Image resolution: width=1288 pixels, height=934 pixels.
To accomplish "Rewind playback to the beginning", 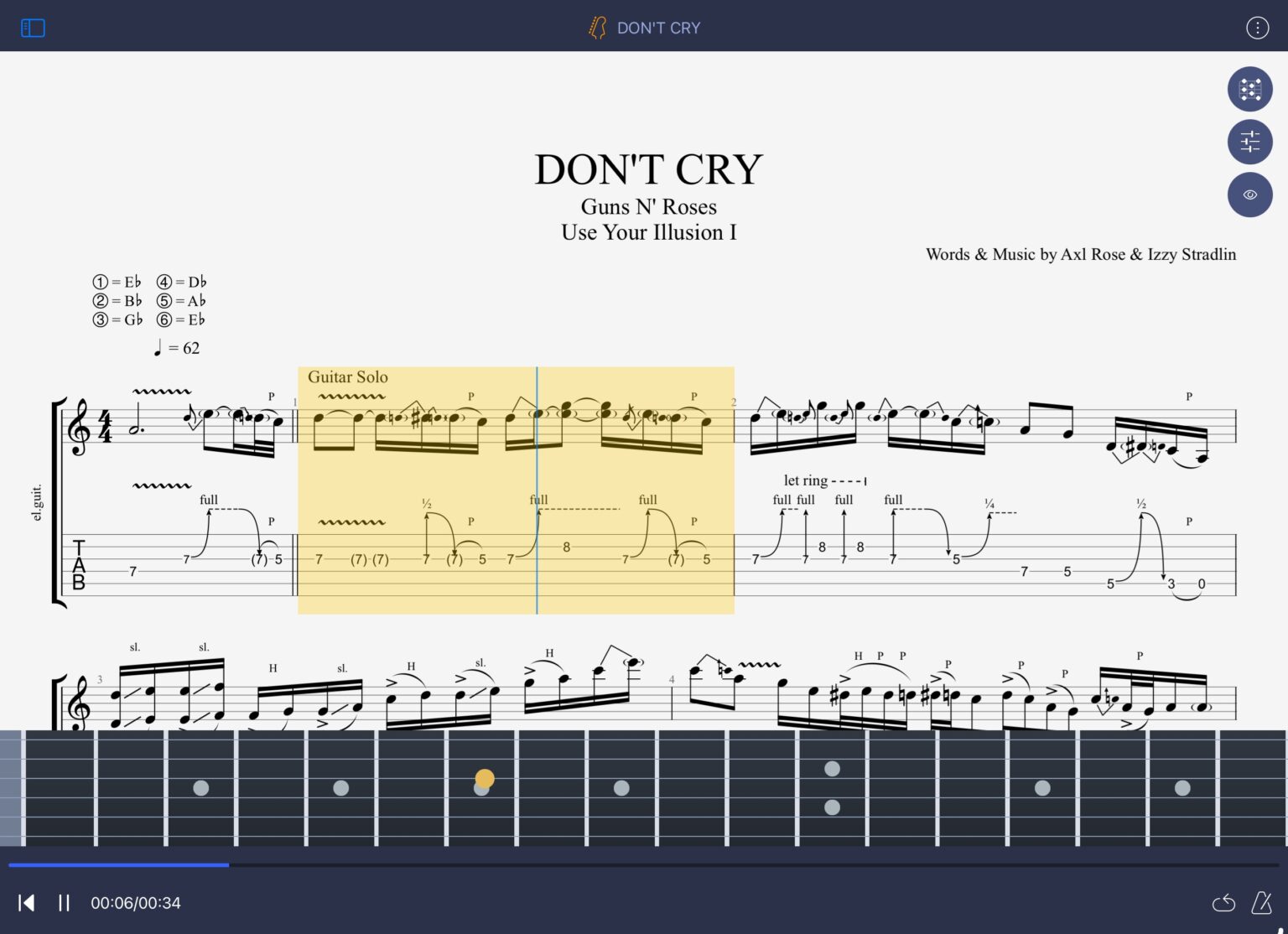I will (26, 903).
